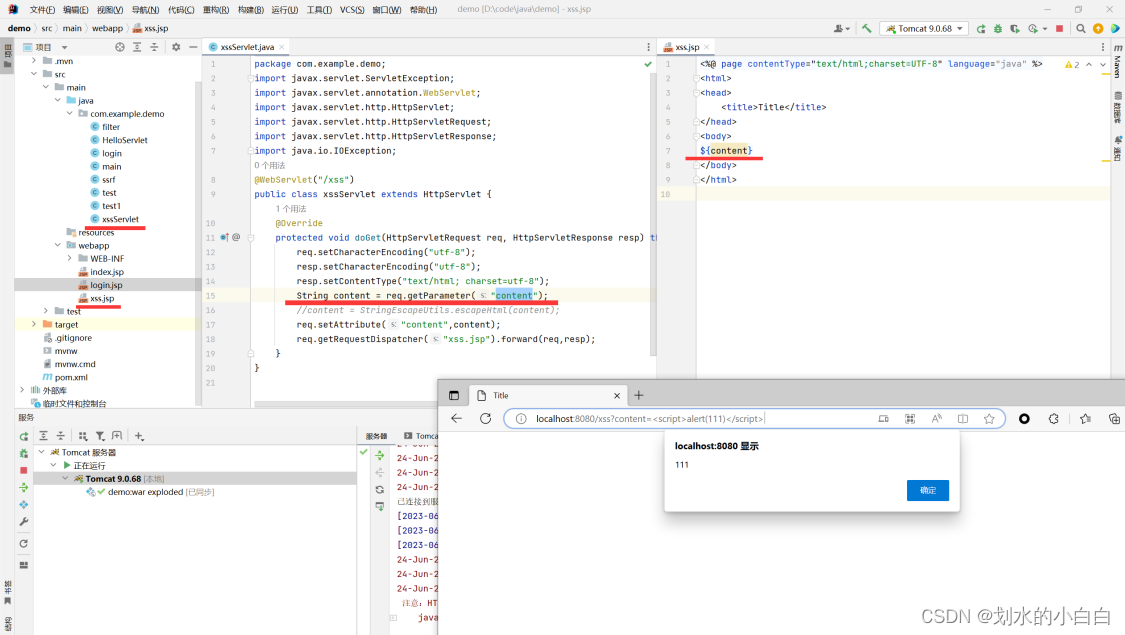The width and height of the screenshot is (1125, 635).
Task: Stop the server in the Services panel
Action: click(24, 470)
